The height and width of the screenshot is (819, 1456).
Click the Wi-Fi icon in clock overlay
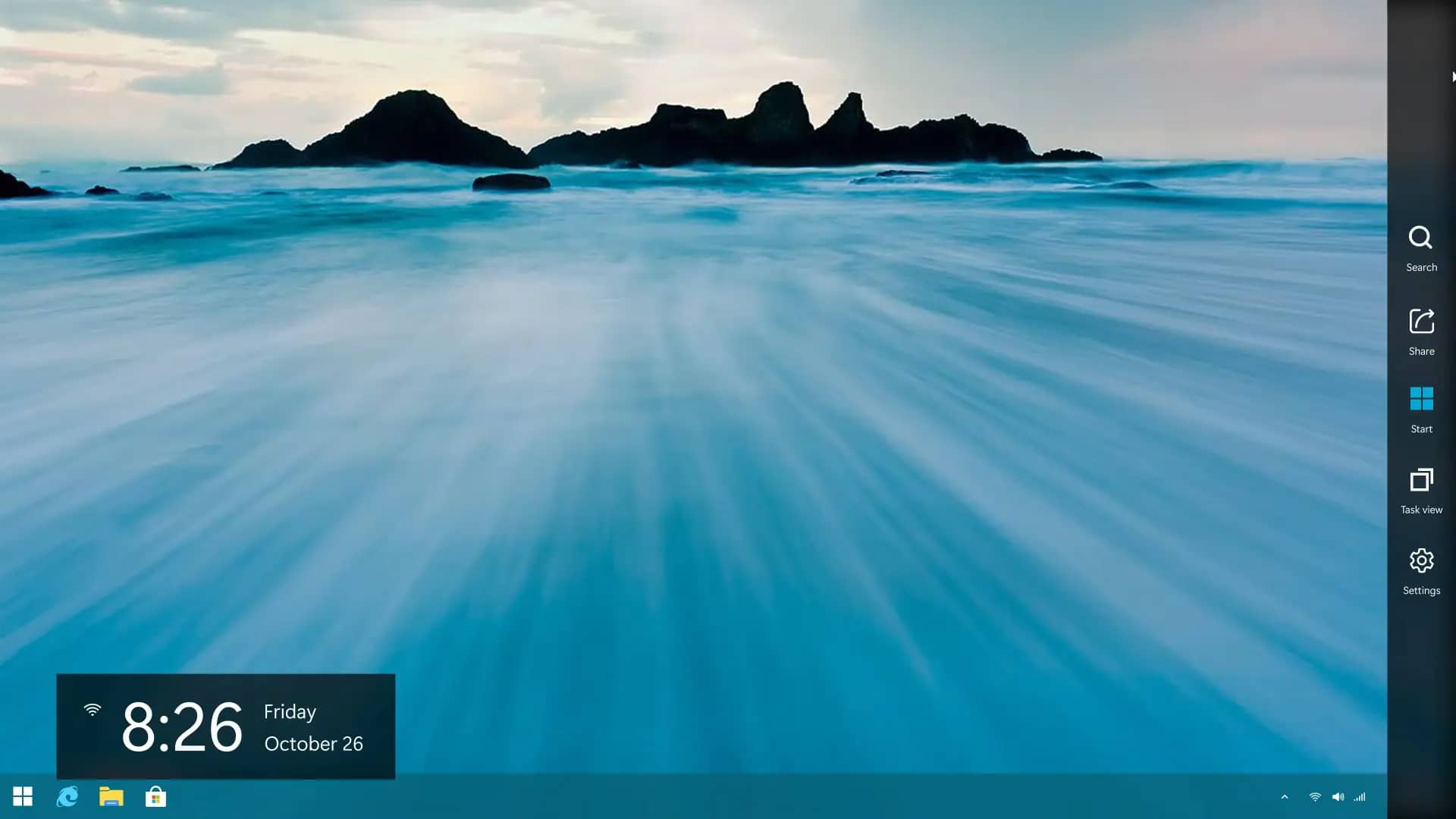(93, 710)
